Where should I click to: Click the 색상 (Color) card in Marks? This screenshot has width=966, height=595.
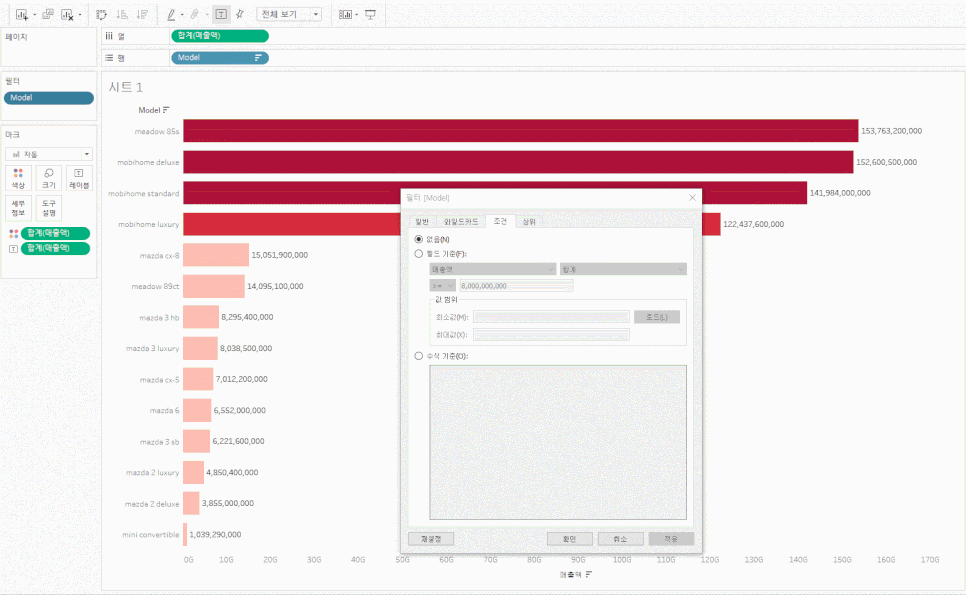[x=18, y=178]
